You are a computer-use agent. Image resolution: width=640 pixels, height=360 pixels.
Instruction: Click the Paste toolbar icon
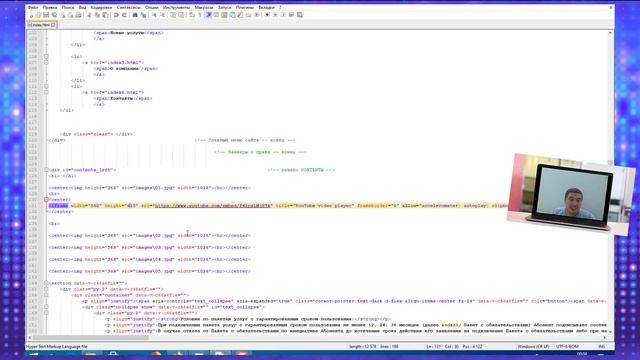coord(105,15)
